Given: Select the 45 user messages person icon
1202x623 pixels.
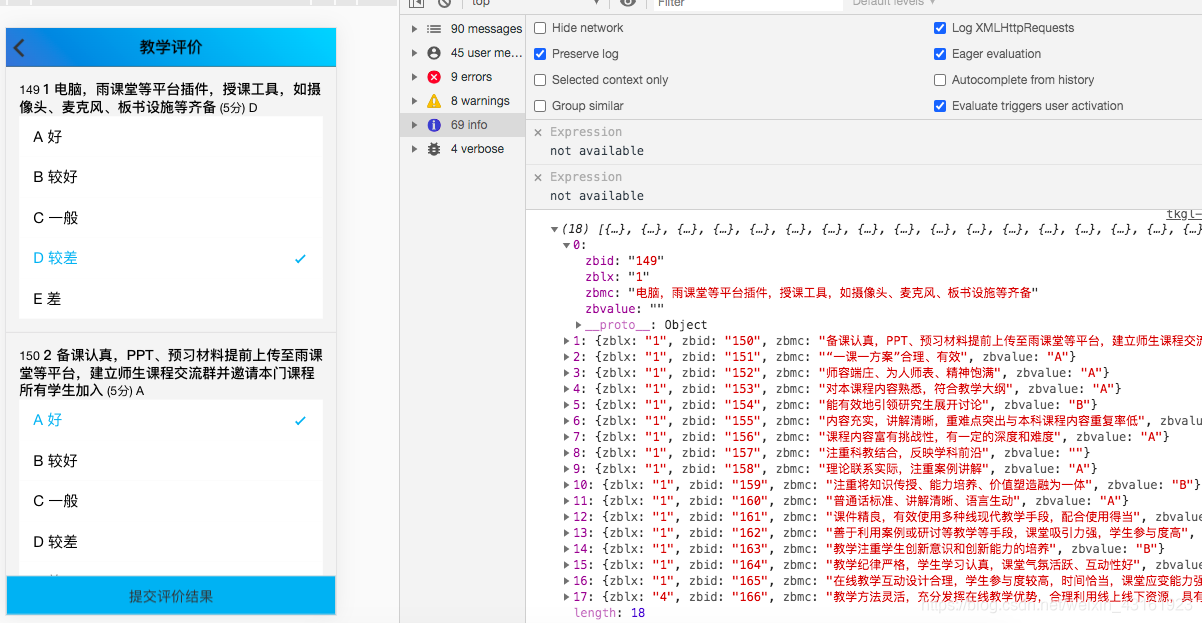Looking at the screenshot, I should [434, 53].
